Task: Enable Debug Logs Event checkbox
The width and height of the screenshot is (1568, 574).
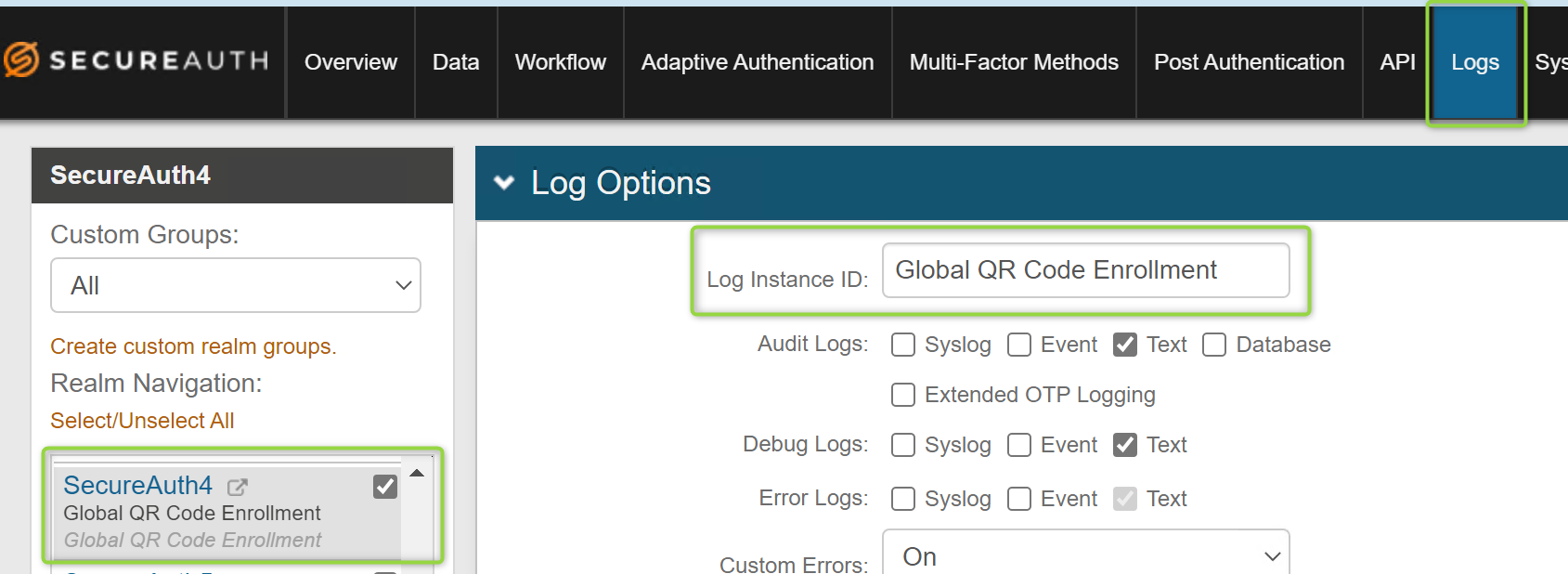Action: click(1019, 445)
